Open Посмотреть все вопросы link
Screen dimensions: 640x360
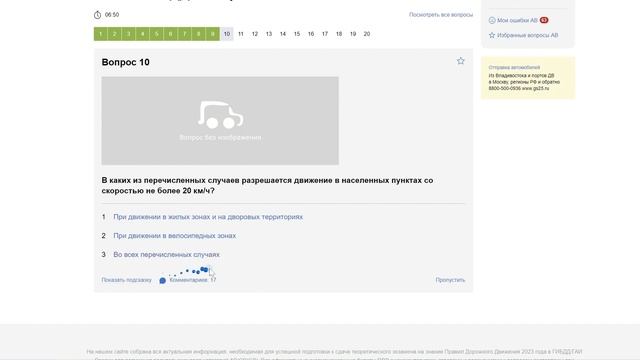(x=441, y=15)
